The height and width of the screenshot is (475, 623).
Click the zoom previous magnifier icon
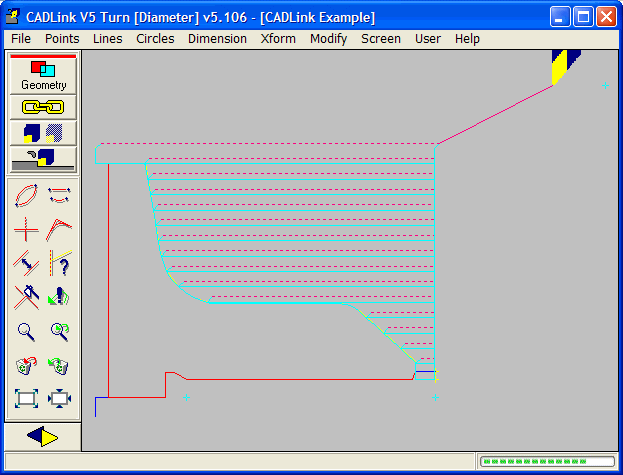(60, 332)
